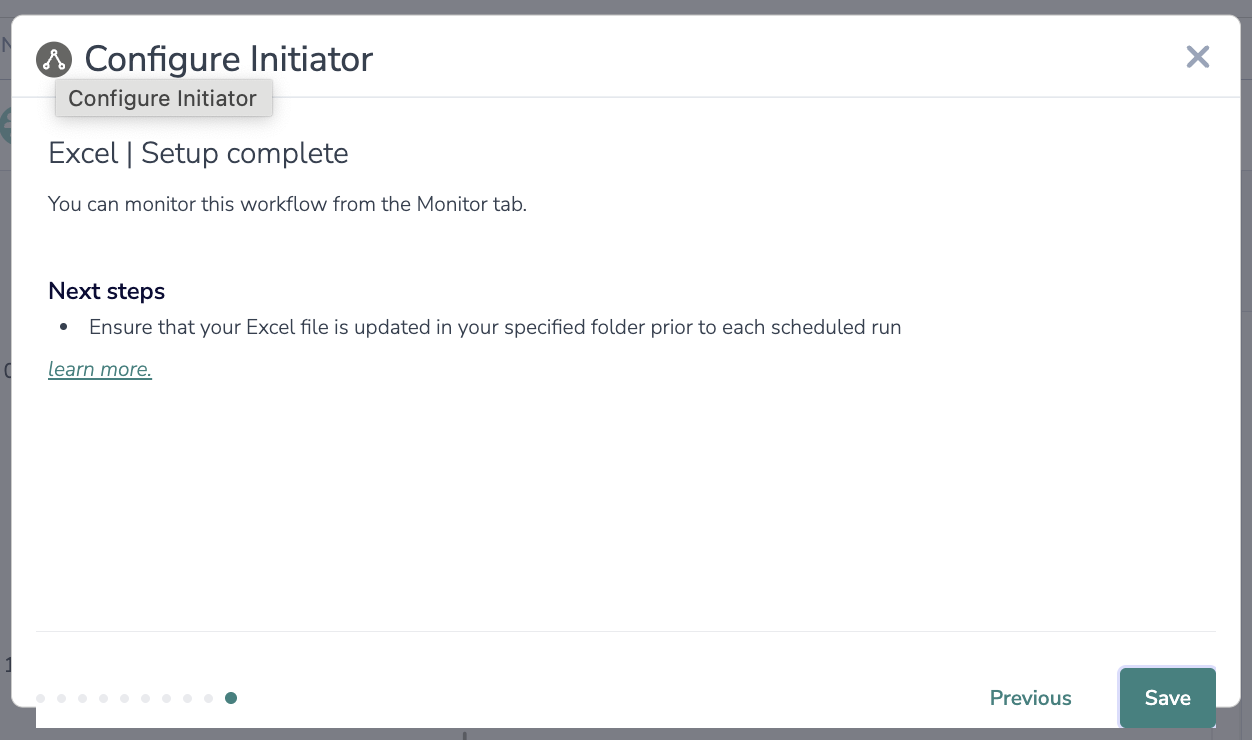
Task: Click the Next steps heading
Action: (106, 291)
